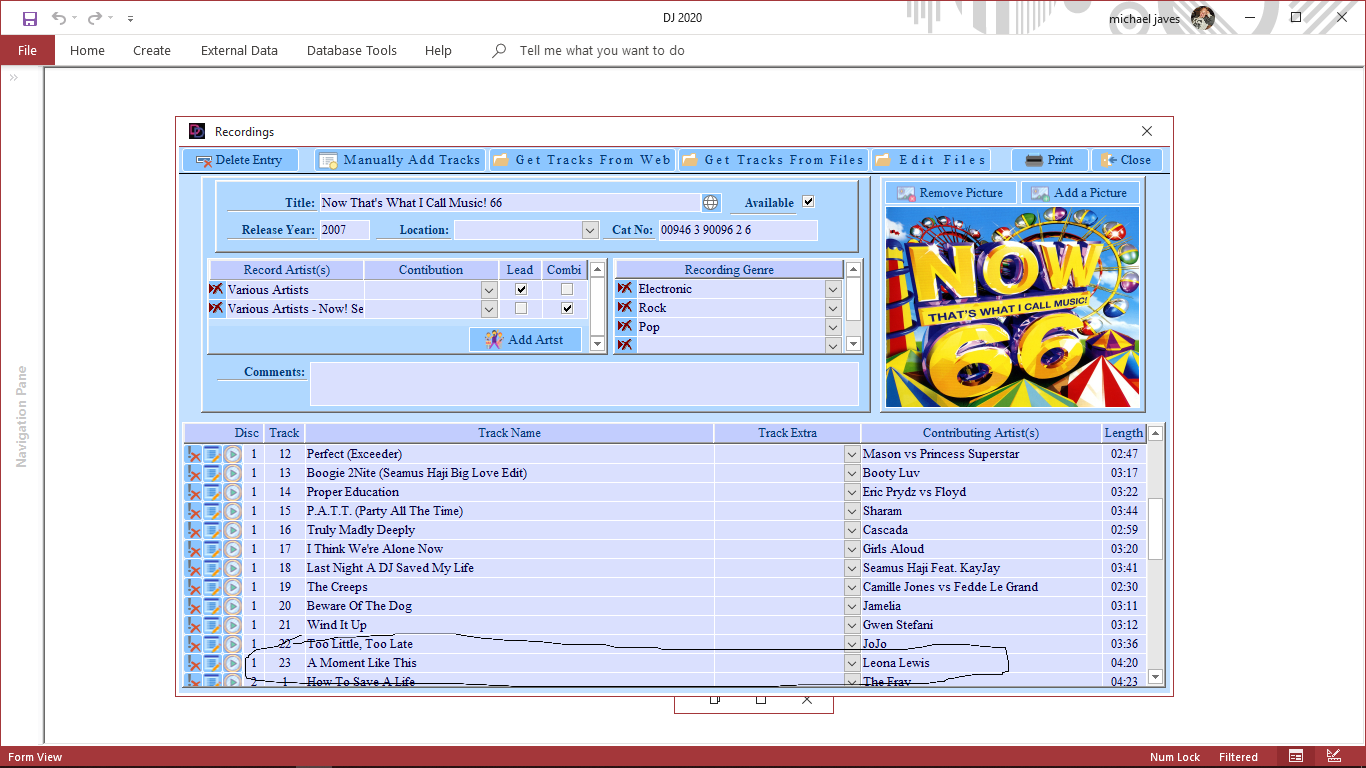Edit details of track Truly Madly Deeply
The image size is (1366, 768).
(x=213, y=530)
